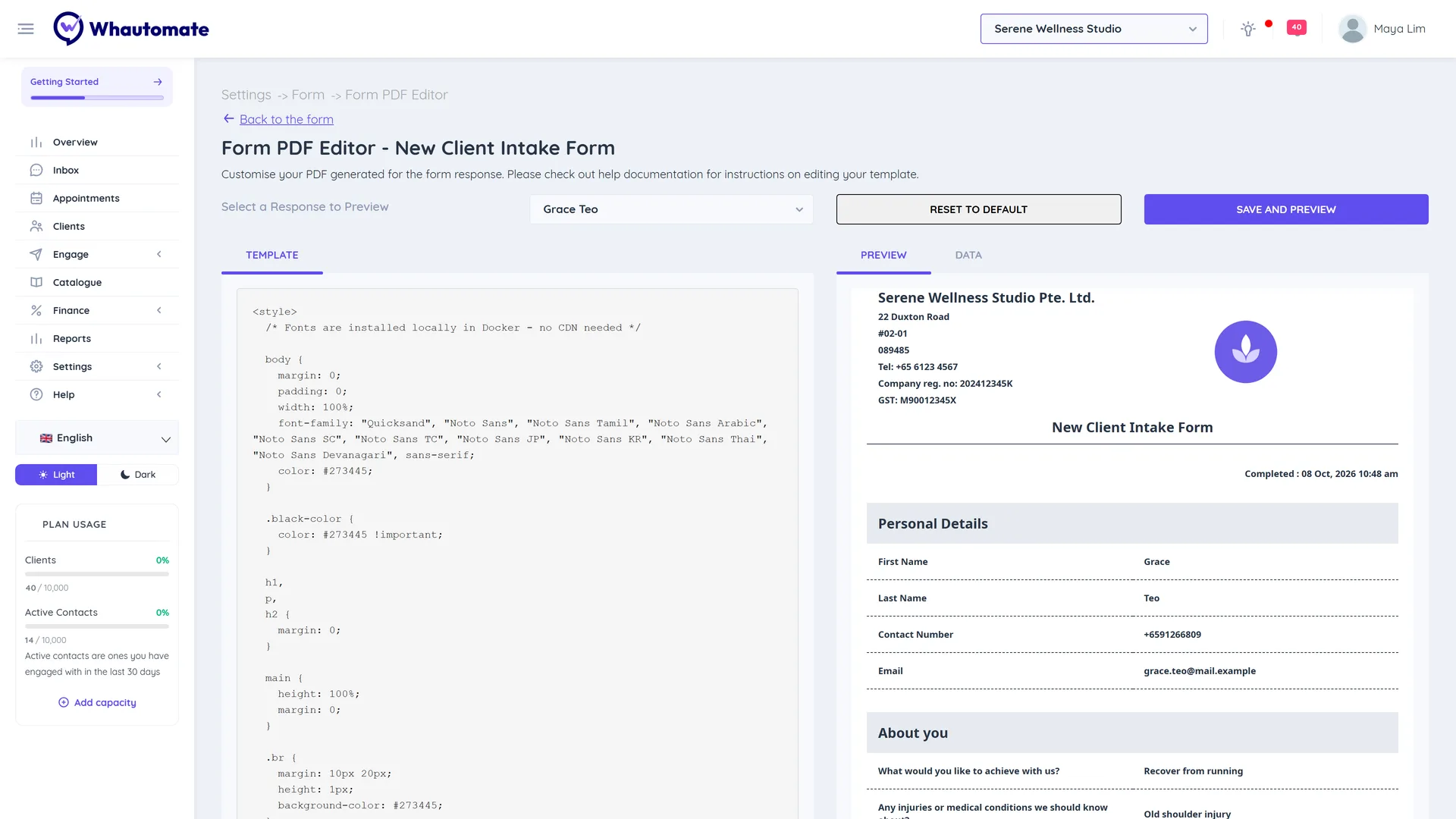This screenshot has height=819, width=1456.
Task: Click the Completed date text in preview
Action: coord(1321,474)
